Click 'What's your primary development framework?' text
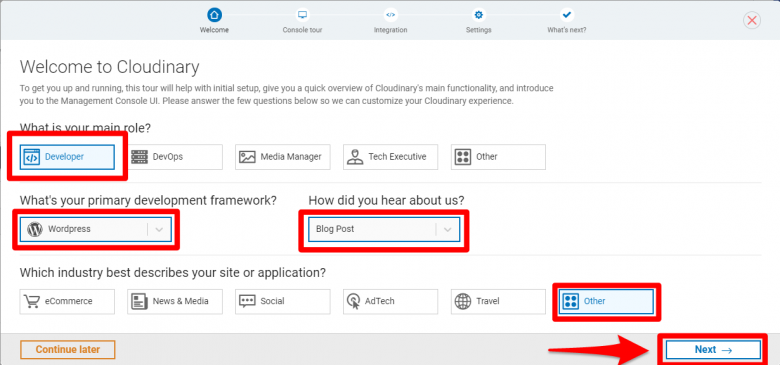Screen dimensions: 780x365 (148, 200)
